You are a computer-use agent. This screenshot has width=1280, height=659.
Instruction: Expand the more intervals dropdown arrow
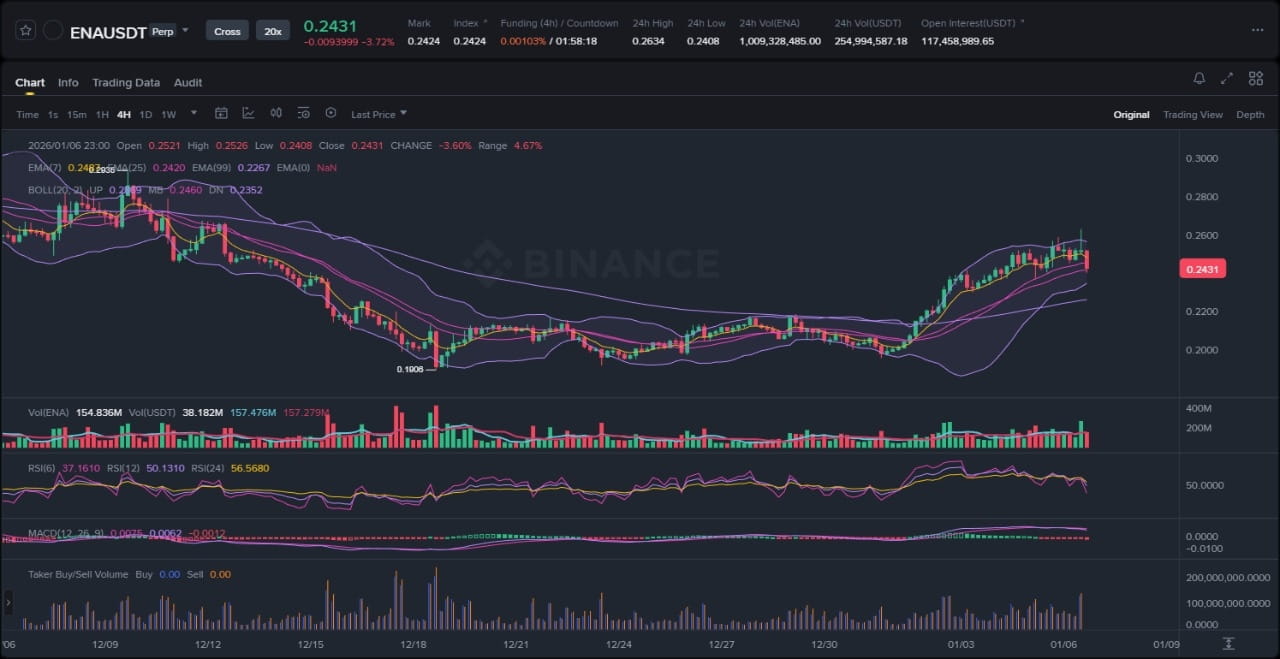[x=194, y=114]
